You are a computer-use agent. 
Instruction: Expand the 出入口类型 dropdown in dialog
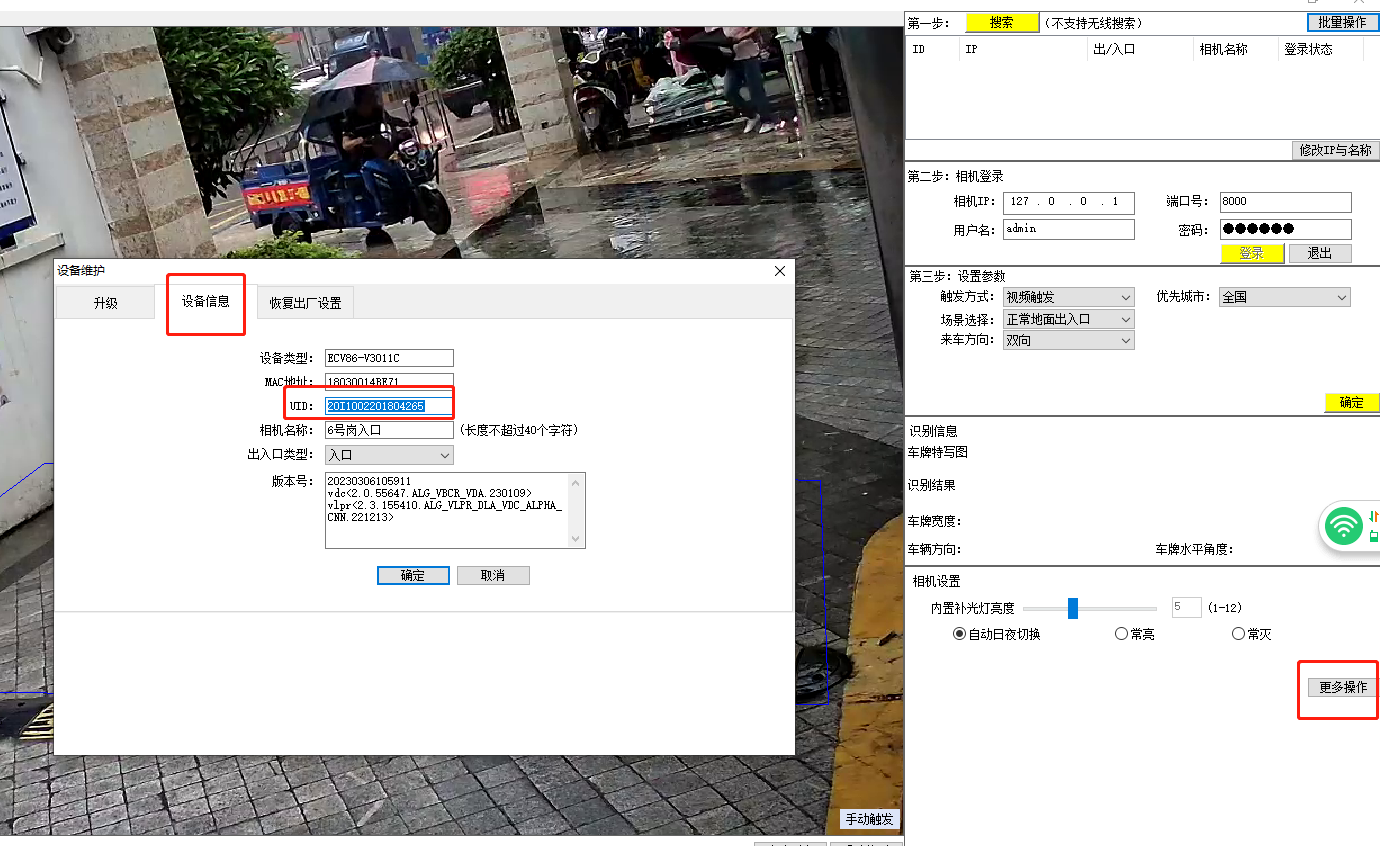click(x=389, y=455)
